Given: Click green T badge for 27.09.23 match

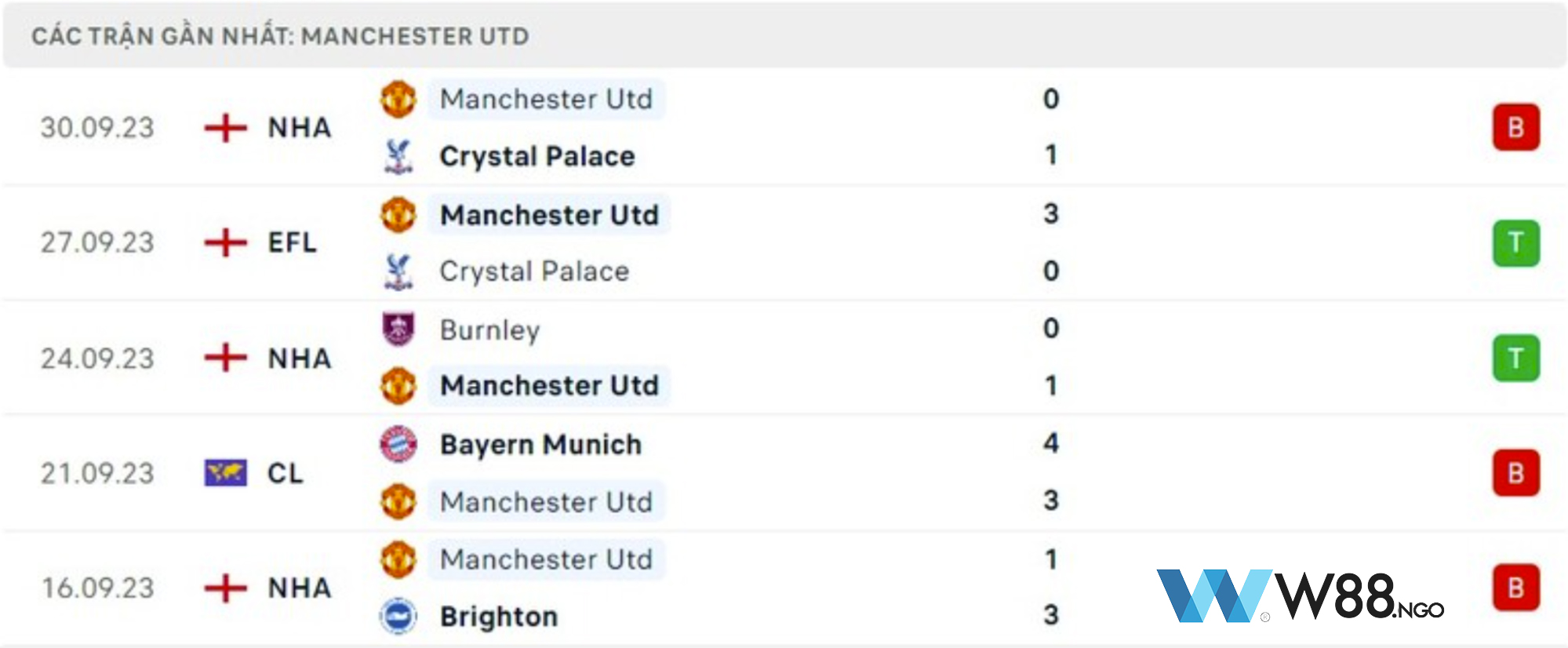Looking at the screenshot, I should point(1515,243).
